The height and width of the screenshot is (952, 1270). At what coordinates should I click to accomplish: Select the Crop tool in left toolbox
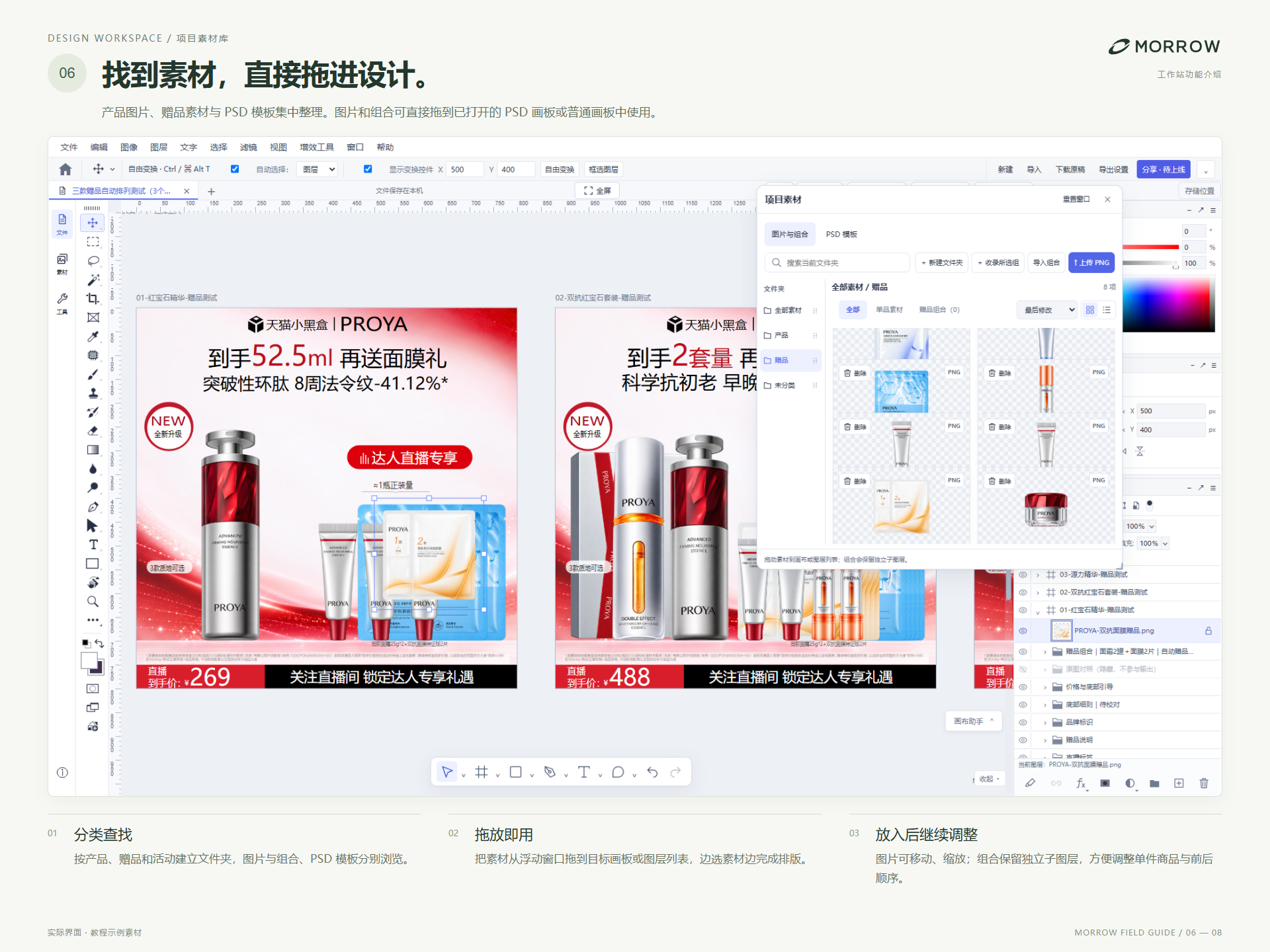pos(93,298)
